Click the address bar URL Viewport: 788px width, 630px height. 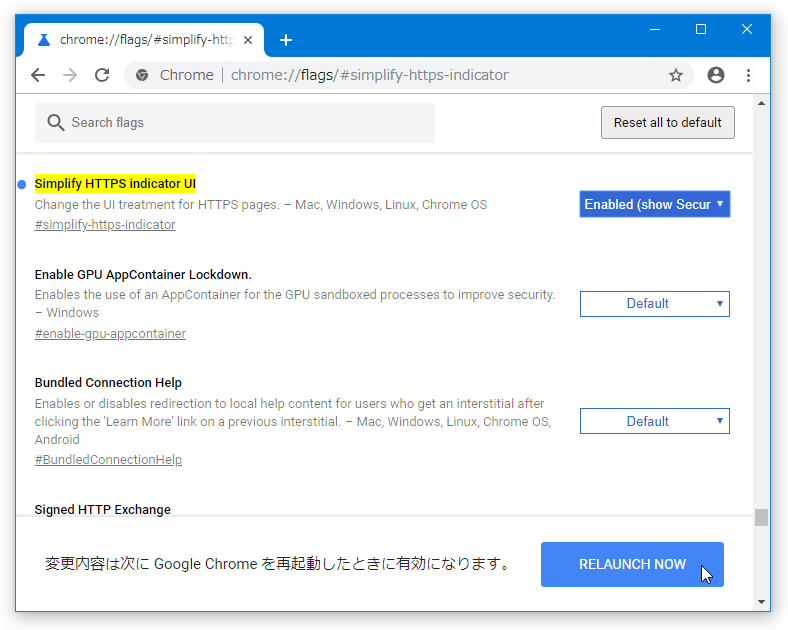(369, 75)
